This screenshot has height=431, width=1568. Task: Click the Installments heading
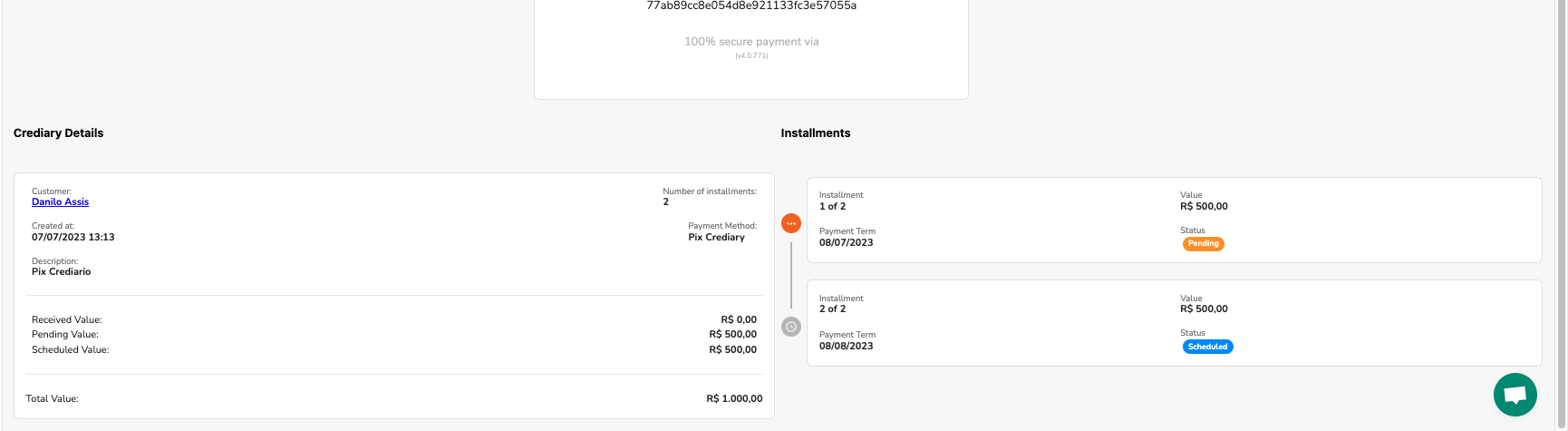click(x=815, y=133)
